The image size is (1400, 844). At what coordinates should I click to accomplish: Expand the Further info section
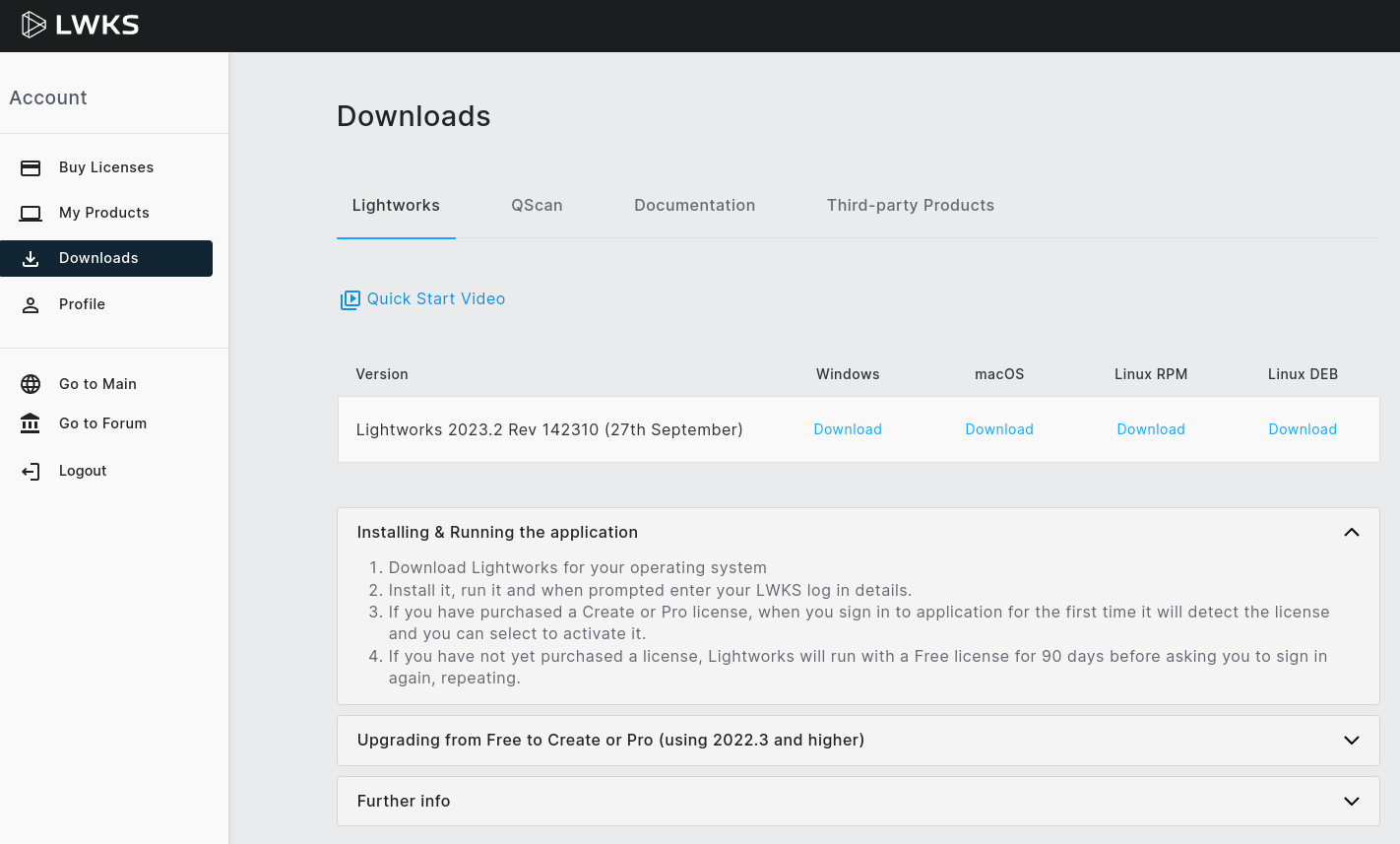tap(1351, 801)
